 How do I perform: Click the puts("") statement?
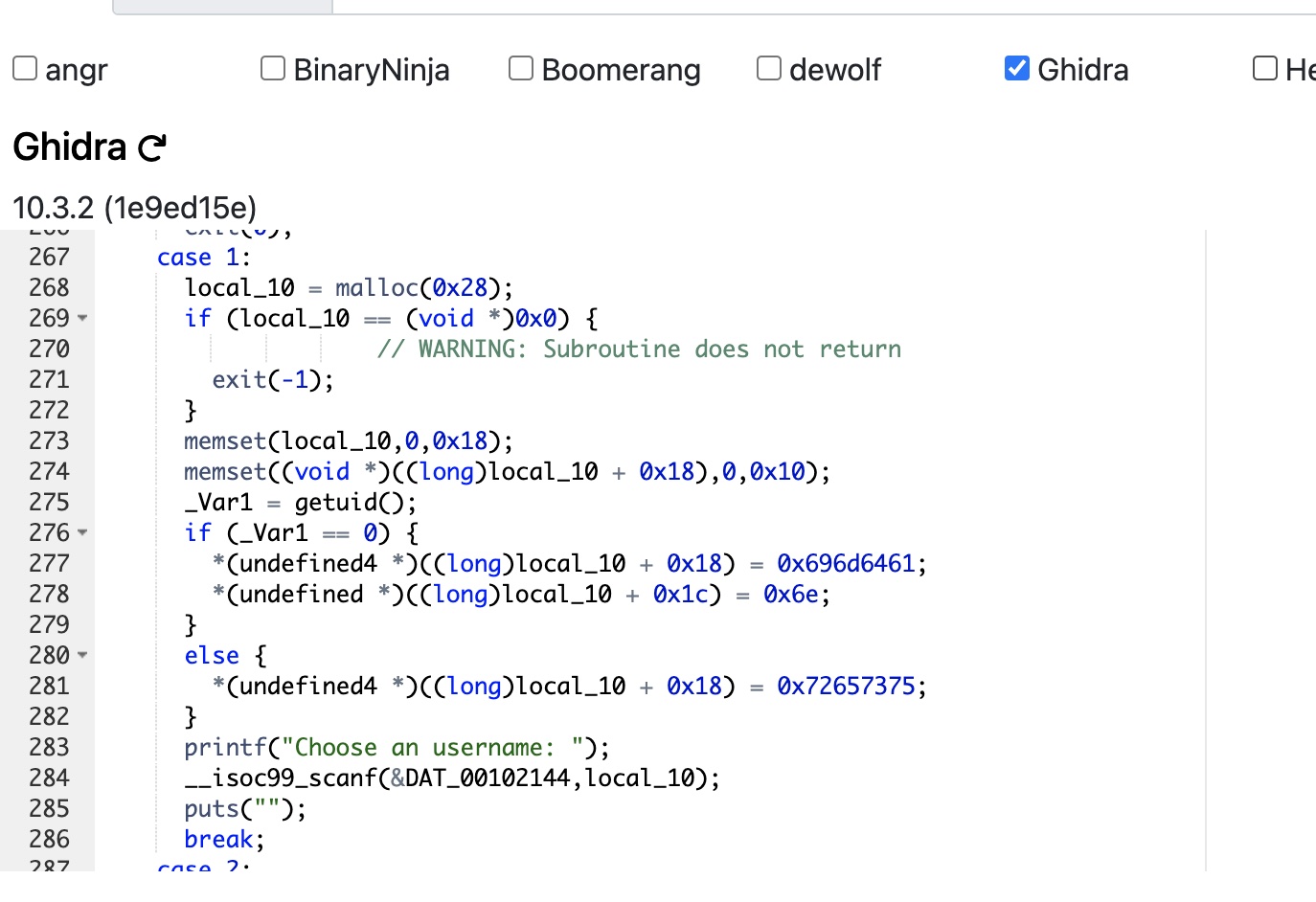tap(245, 808)
